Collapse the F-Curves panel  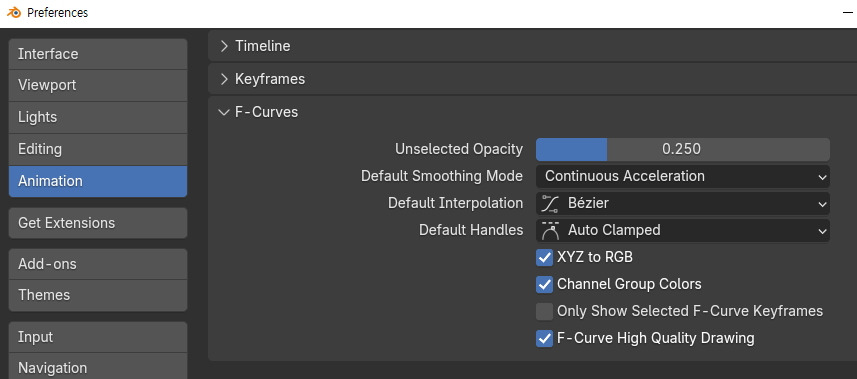[224, 112]
